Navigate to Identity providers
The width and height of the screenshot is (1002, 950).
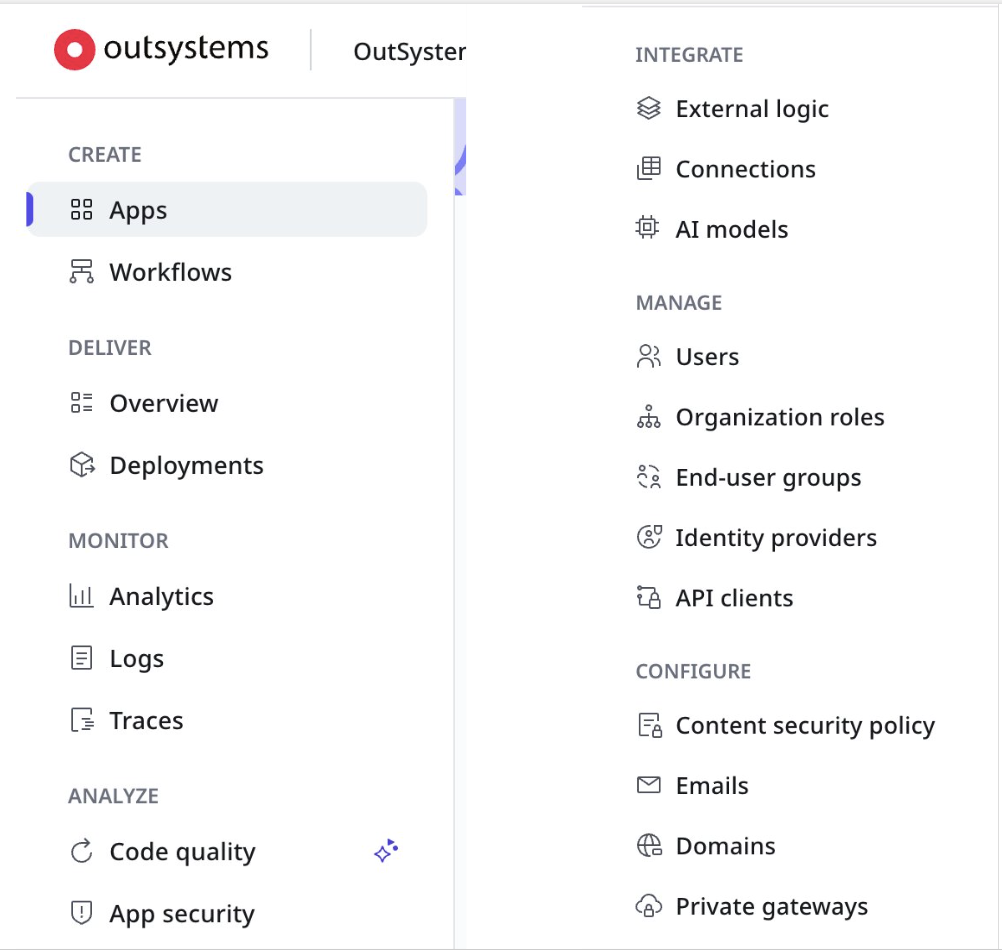[x=775, y=538]
